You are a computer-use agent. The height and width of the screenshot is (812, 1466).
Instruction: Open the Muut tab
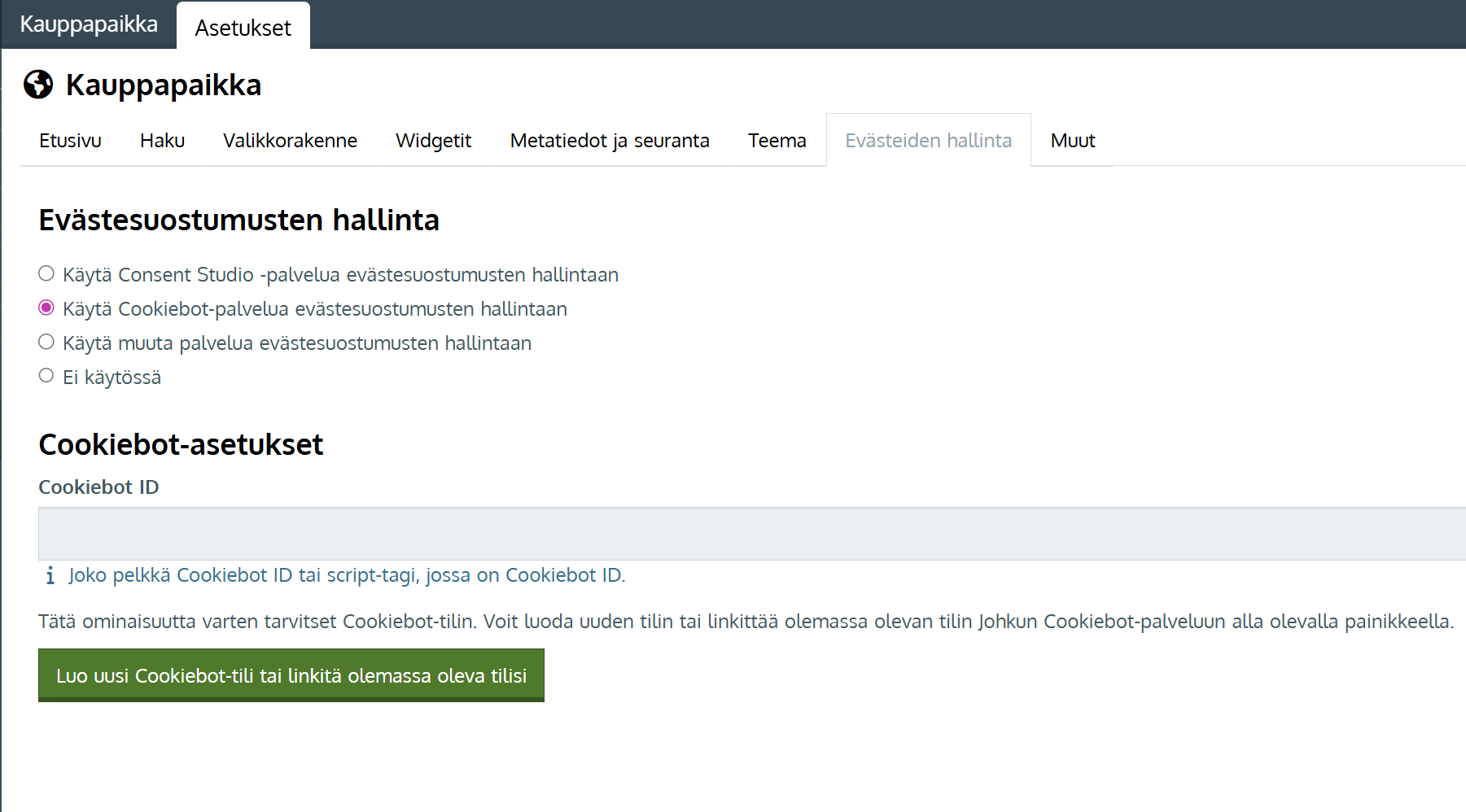coord(1072,141)
